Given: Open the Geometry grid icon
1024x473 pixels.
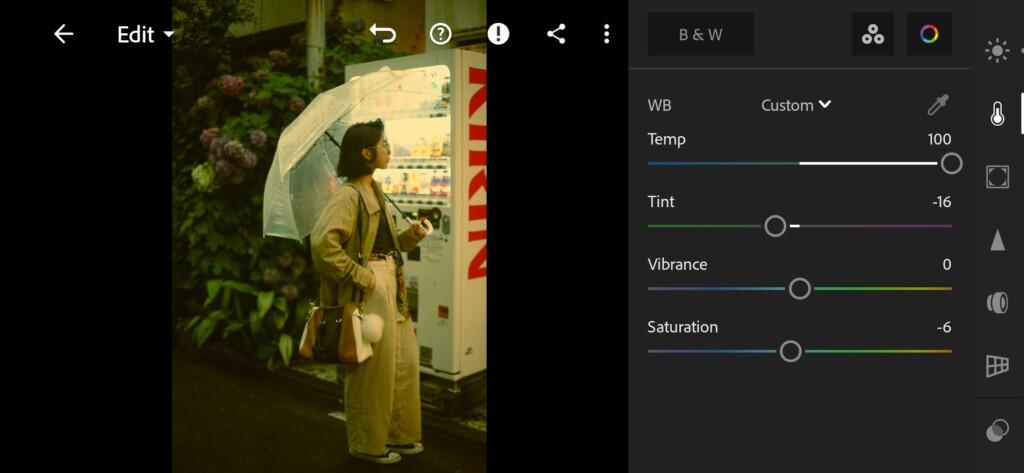Looking at the screenshot, I should [x=997, y=366].
